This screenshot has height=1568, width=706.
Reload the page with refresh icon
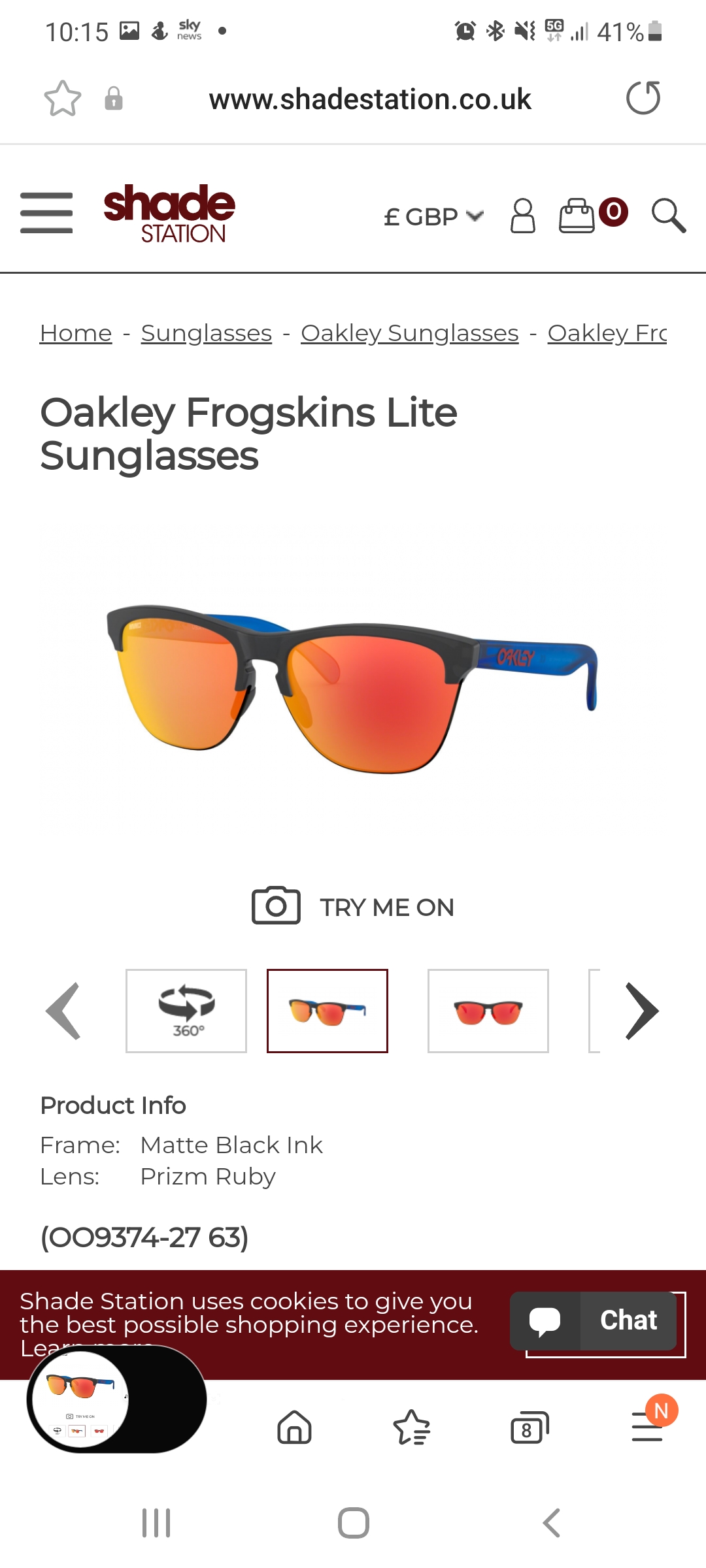pyautogui.click(x=643, y=98)
